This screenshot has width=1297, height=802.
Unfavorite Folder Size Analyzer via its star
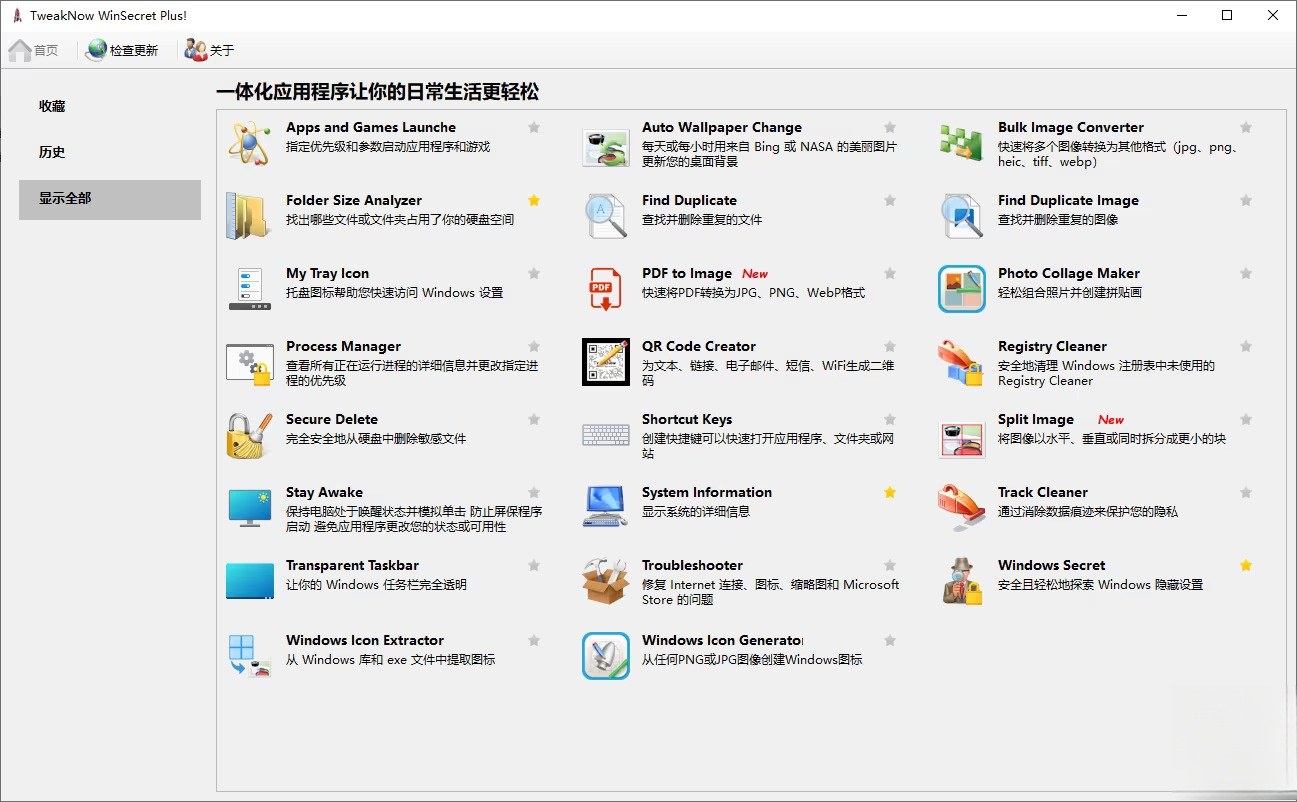pos(534,200)
